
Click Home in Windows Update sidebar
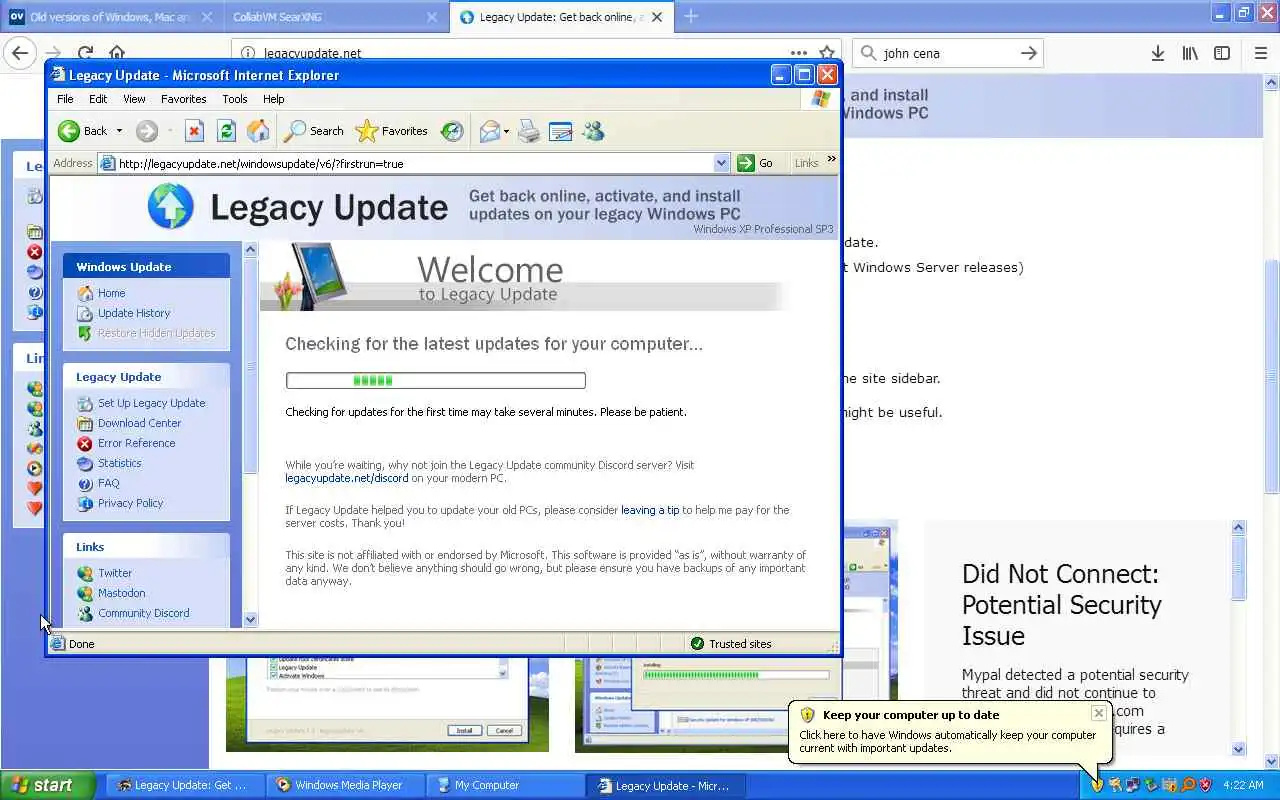pyautogui.click(x=111, y=293)
